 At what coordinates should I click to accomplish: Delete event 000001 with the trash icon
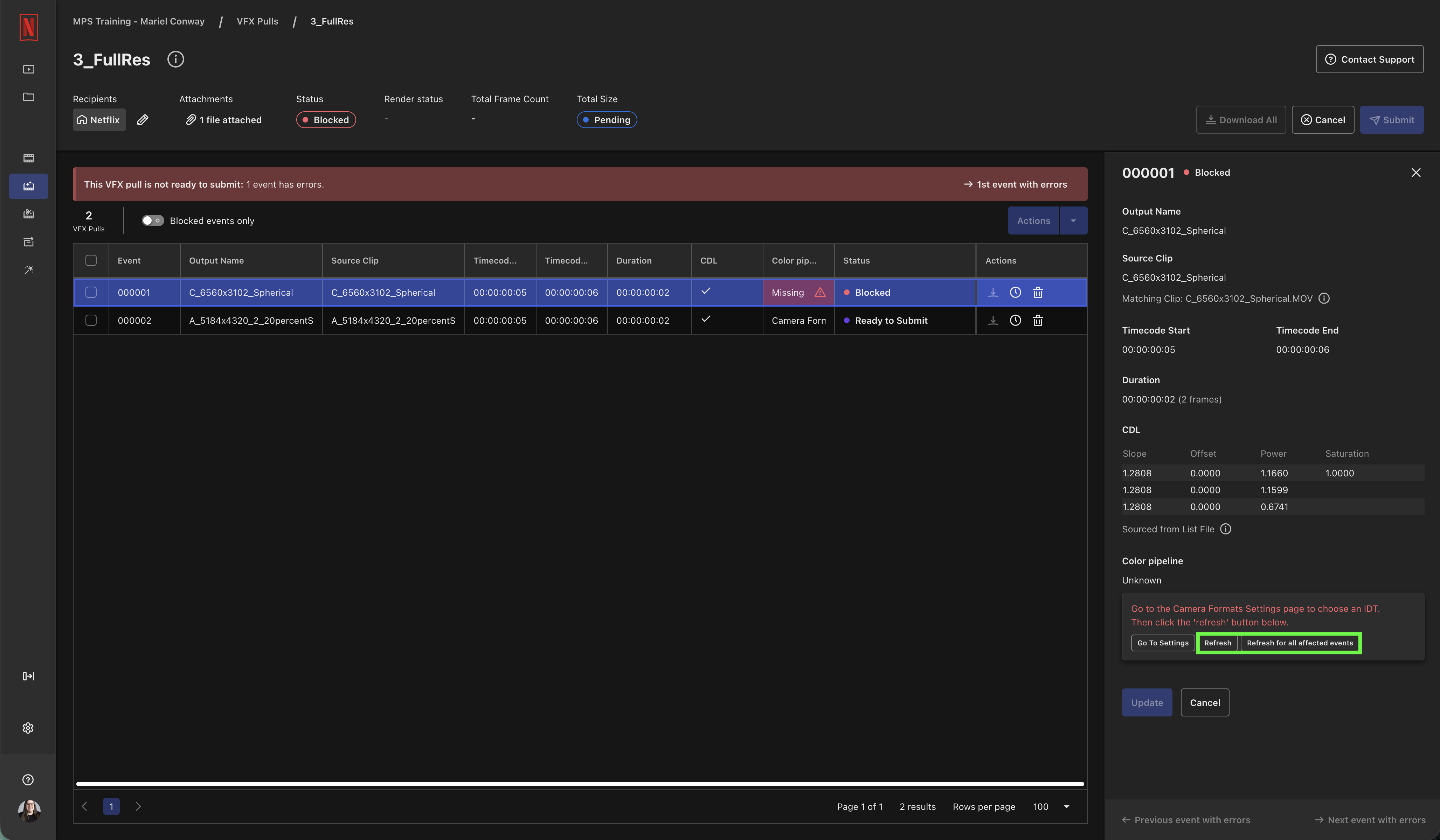(x=1038, y=292)
